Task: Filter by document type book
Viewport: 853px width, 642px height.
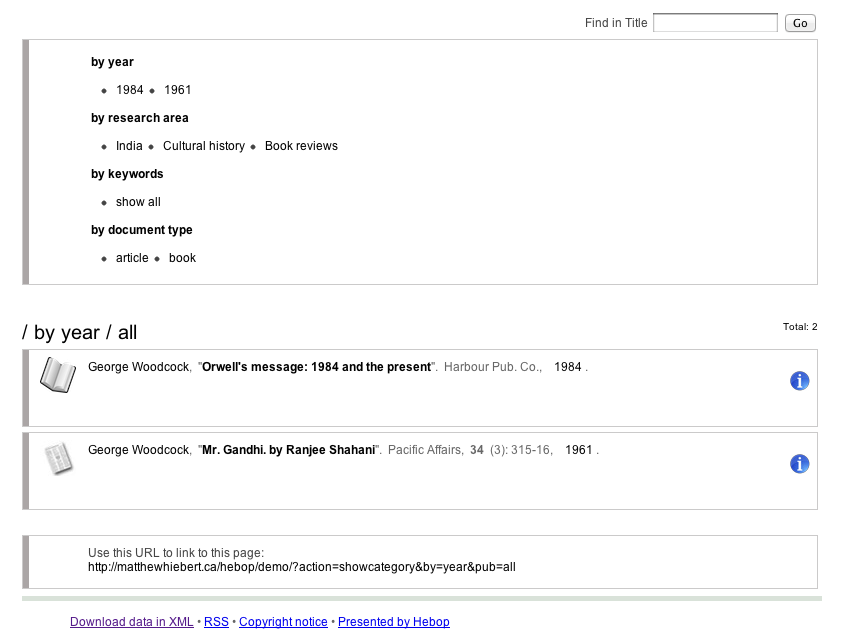Action: 182,257
